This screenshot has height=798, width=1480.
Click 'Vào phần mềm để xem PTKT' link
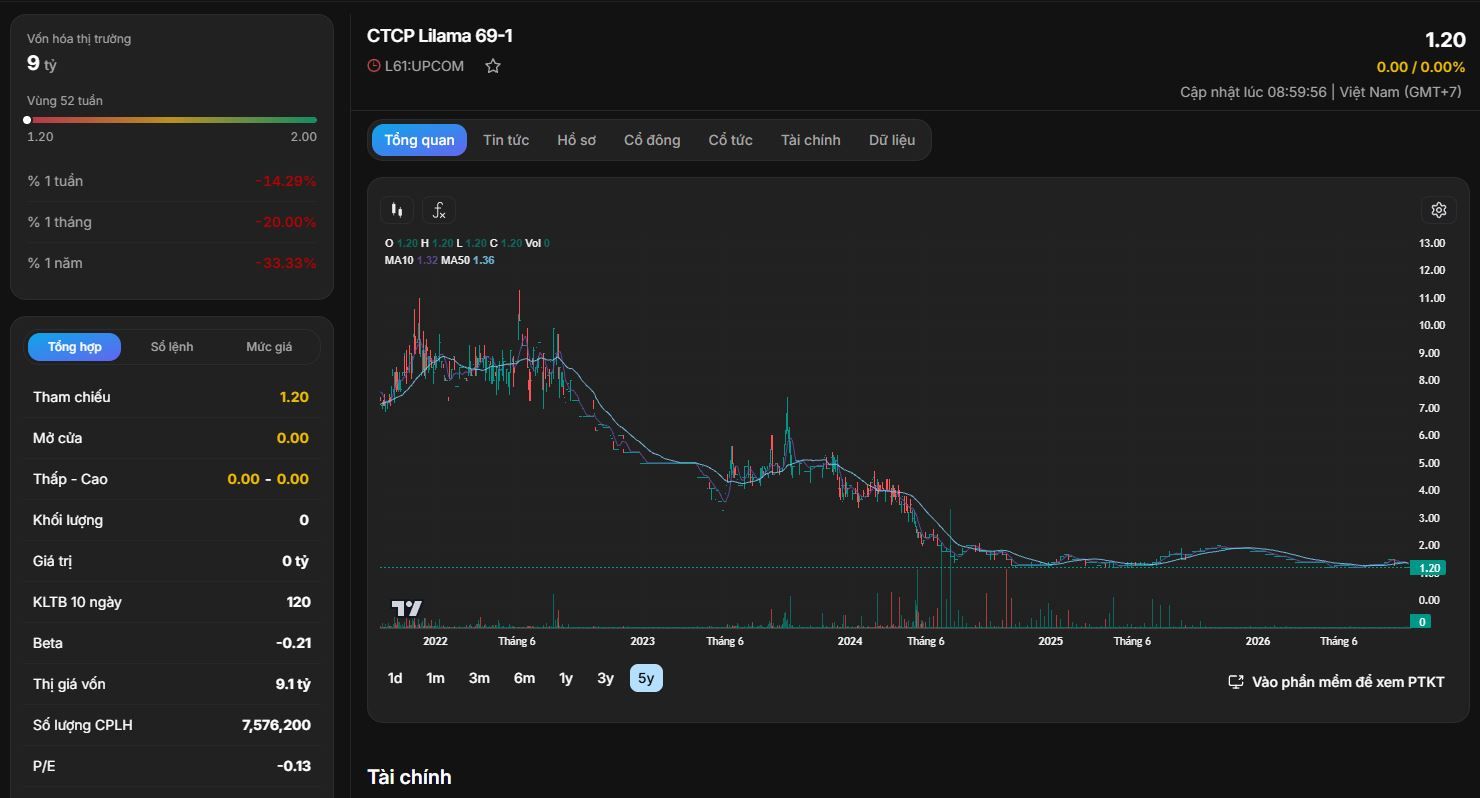1348,682
